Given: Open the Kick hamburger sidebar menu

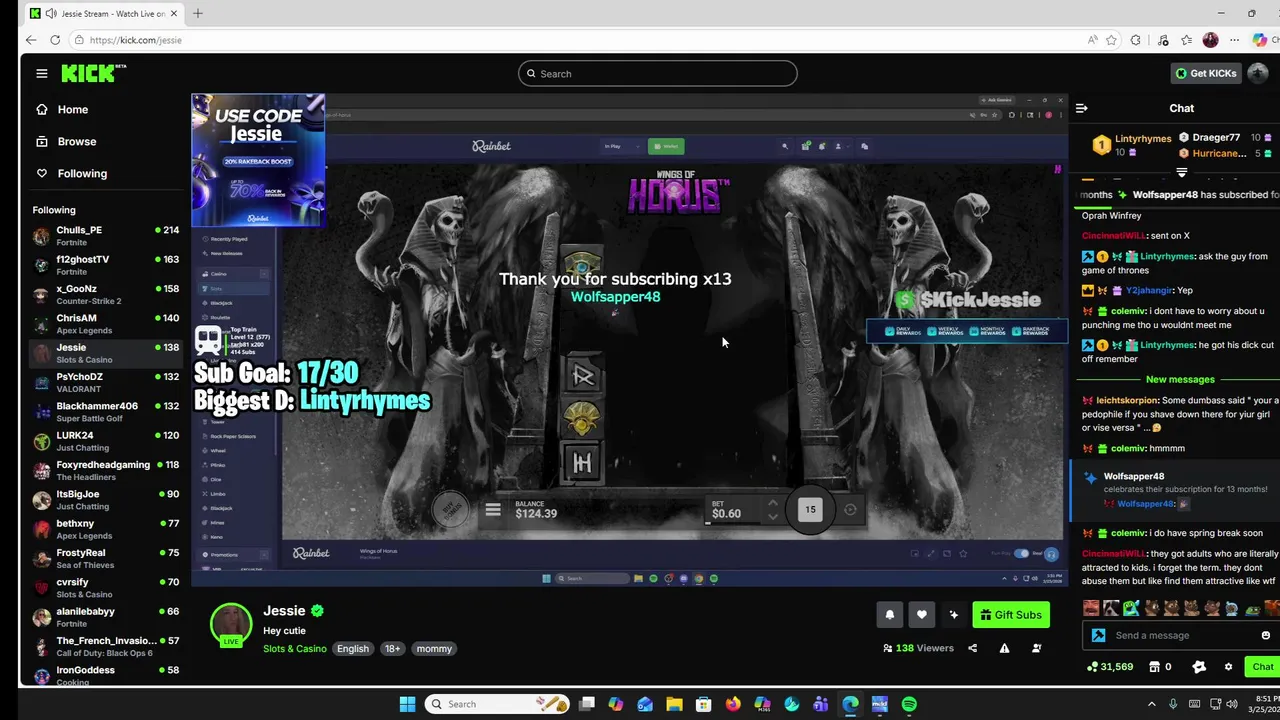Looking at the screenshot, I should point(41,73).
